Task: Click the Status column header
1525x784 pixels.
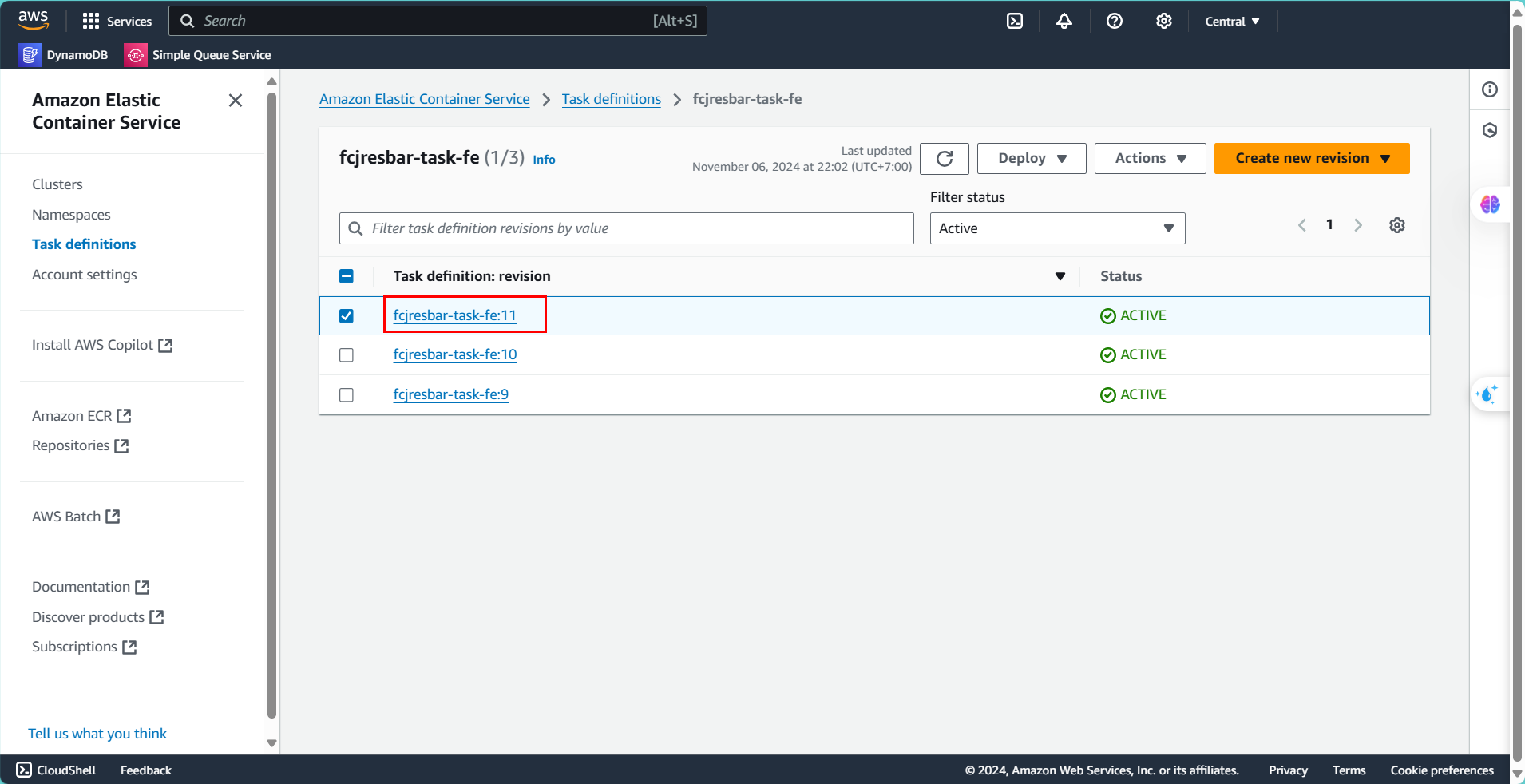Action: [x=1121, y=276]
